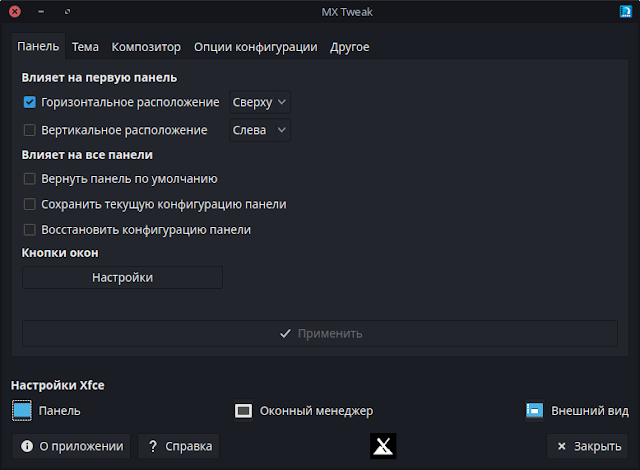Switch to the Тема tab
640x470 pixels.
tap(85, 47)
